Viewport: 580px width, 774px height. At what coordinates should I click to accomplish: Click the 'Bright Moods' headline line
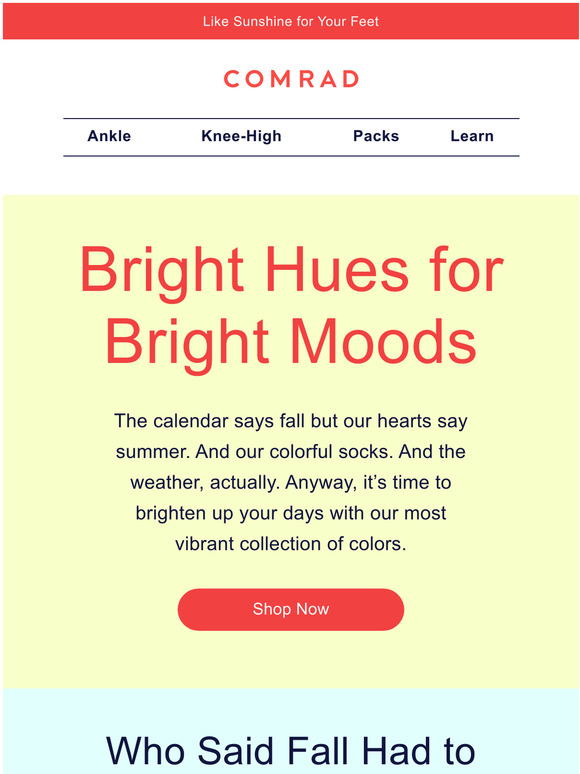pyautogui.click(x=291, y=343)
